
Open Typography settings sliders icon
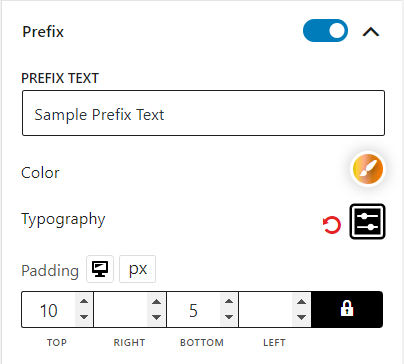tap(367, 222)
